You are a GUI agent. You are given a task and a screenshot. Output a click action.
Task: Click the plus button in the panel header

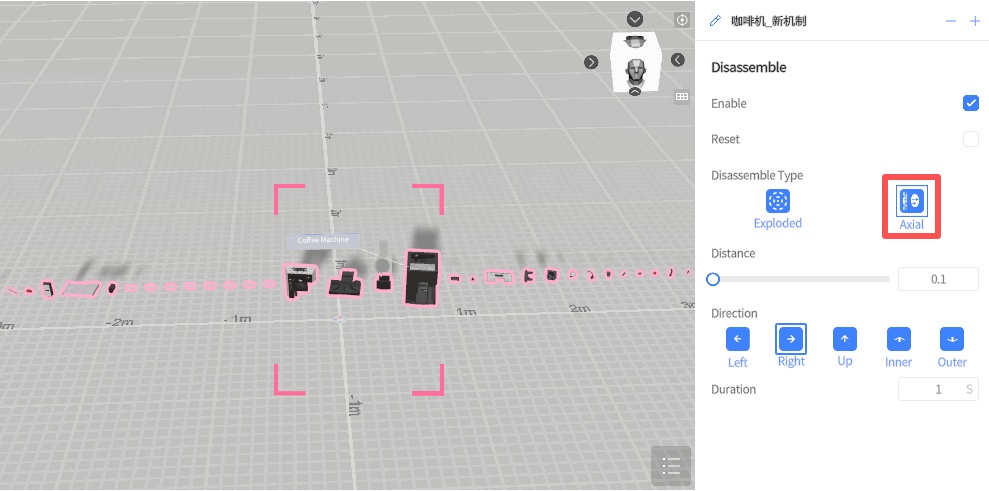point(974,21)
